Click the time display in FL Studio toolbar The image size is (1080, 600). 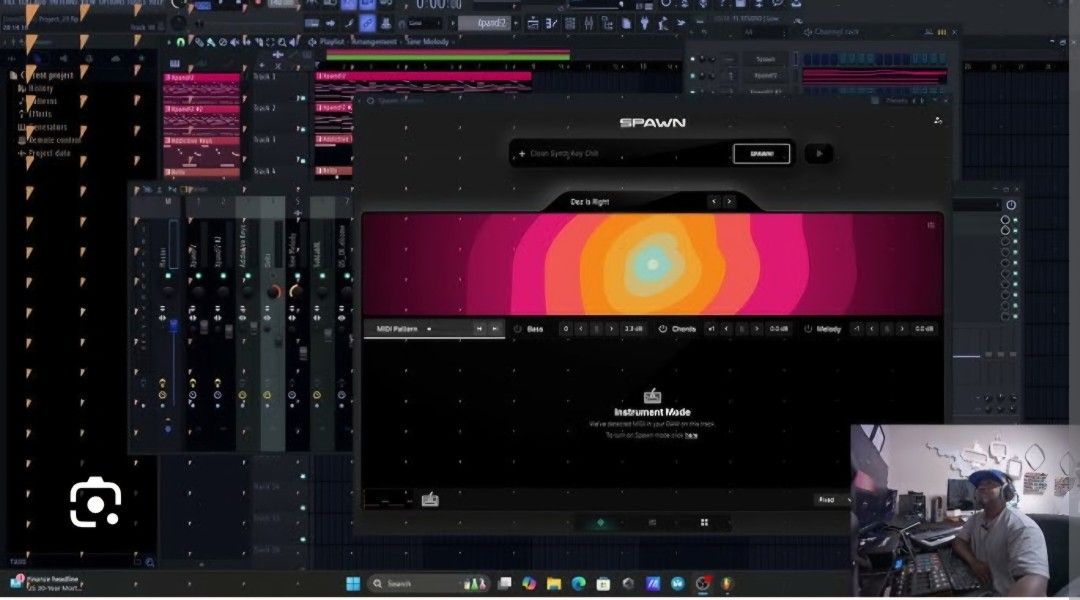pos(439,5)
